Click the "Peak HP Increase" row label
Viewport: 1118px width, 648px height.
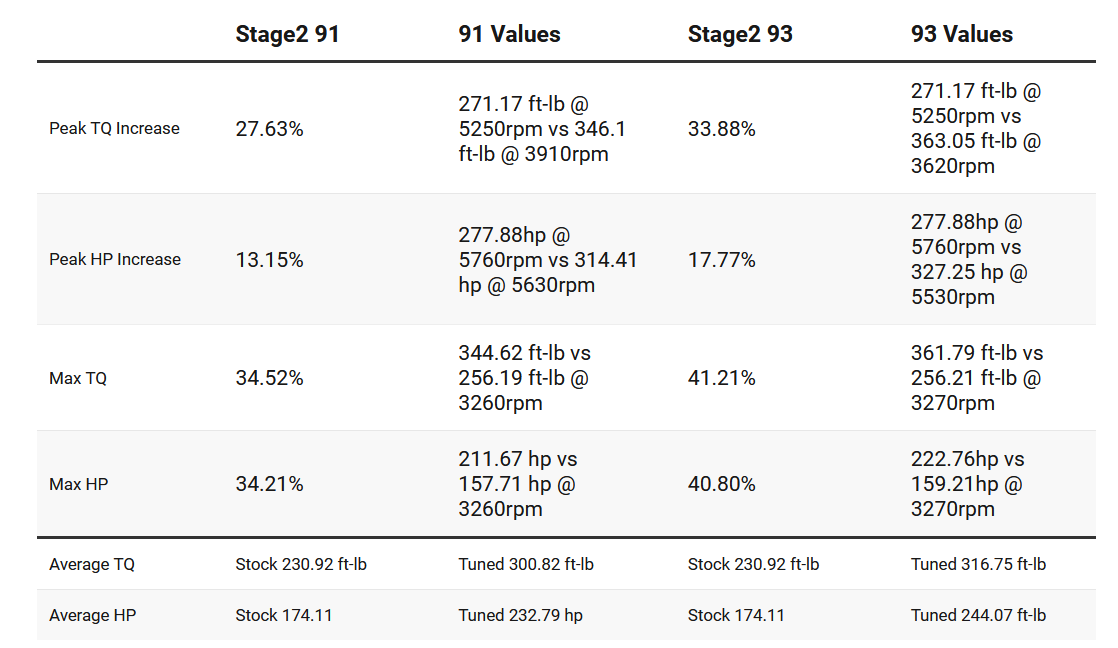point(115,259)
